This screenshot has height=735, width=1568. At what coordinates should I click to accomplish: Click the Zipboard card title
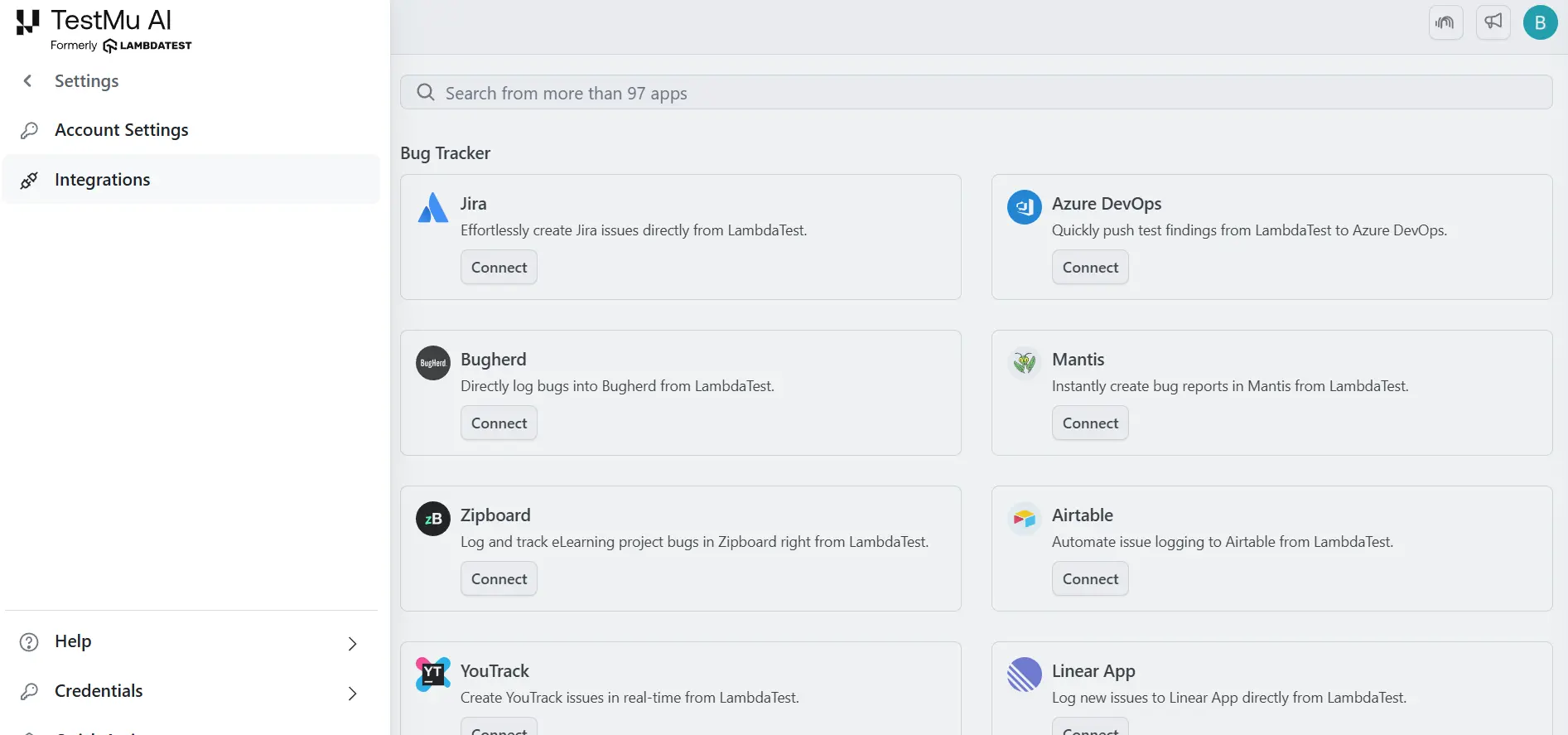[495, 515]
